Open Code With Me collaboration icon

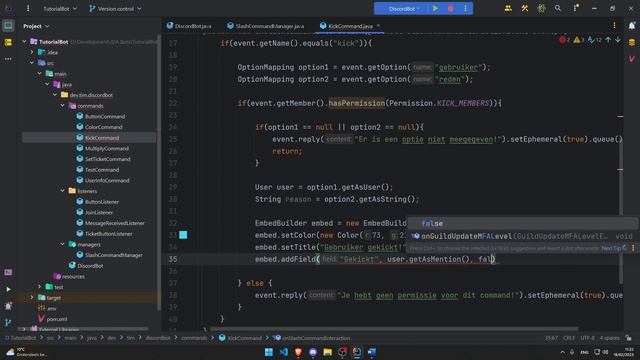click(508, 8)
